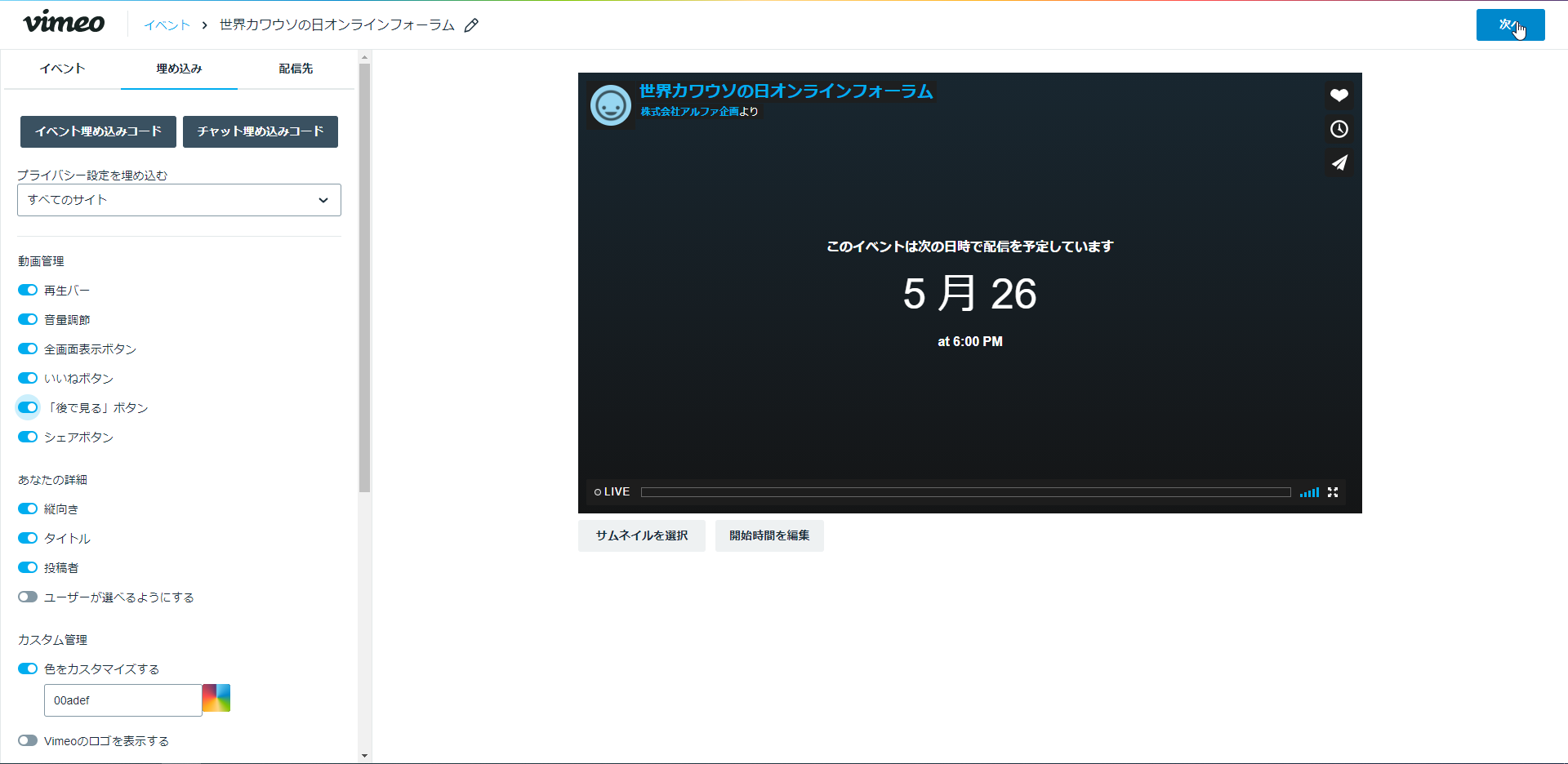
Task: Toggle 音量調節 switch
Action: point(28,319)
